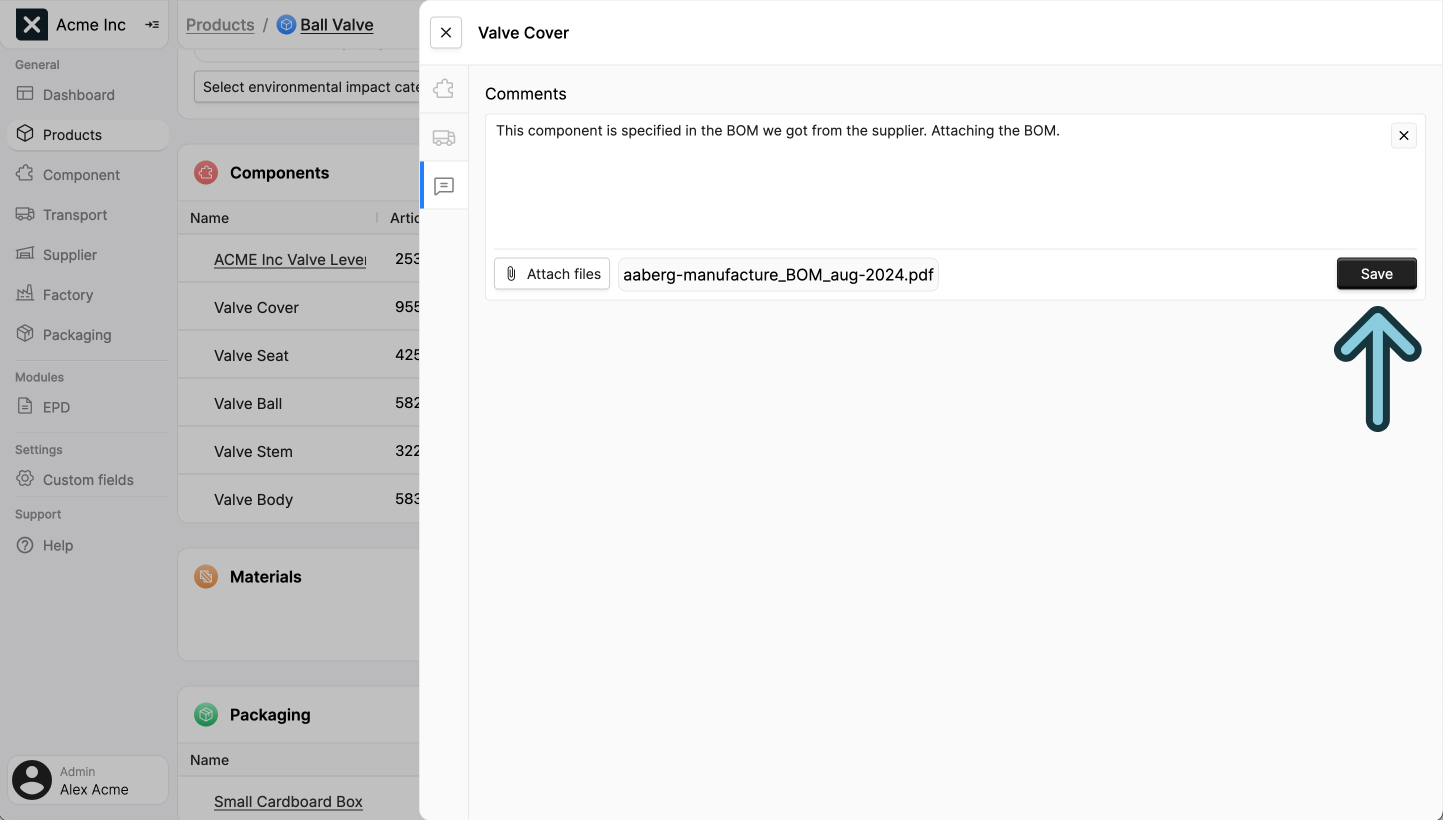Open Custom fields settings
Image resolution: width=1443 pixels, height=820 pixels.
point(87,479)
